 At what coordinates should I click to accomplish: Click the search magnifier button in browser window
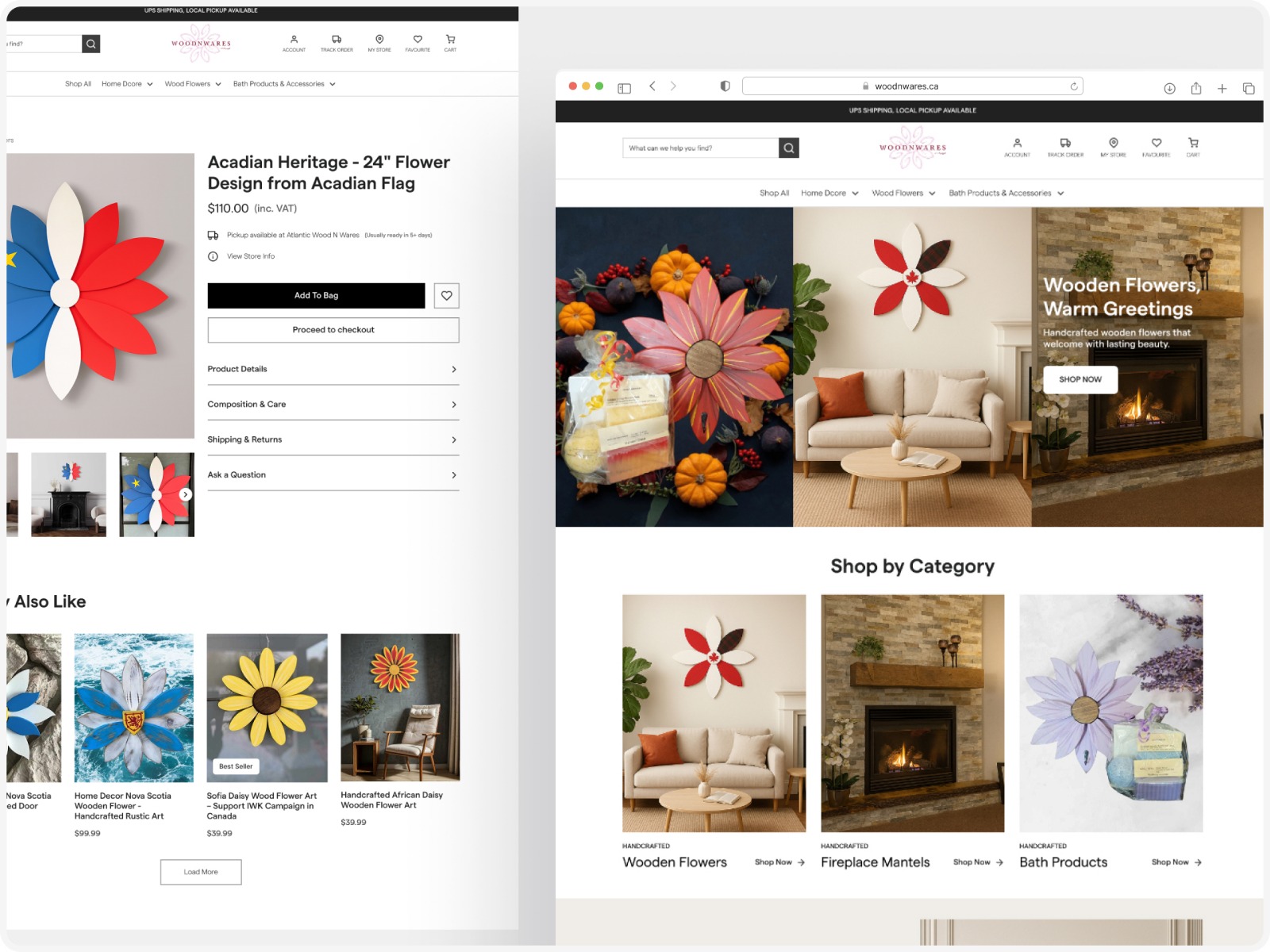(x=788, y=148)
